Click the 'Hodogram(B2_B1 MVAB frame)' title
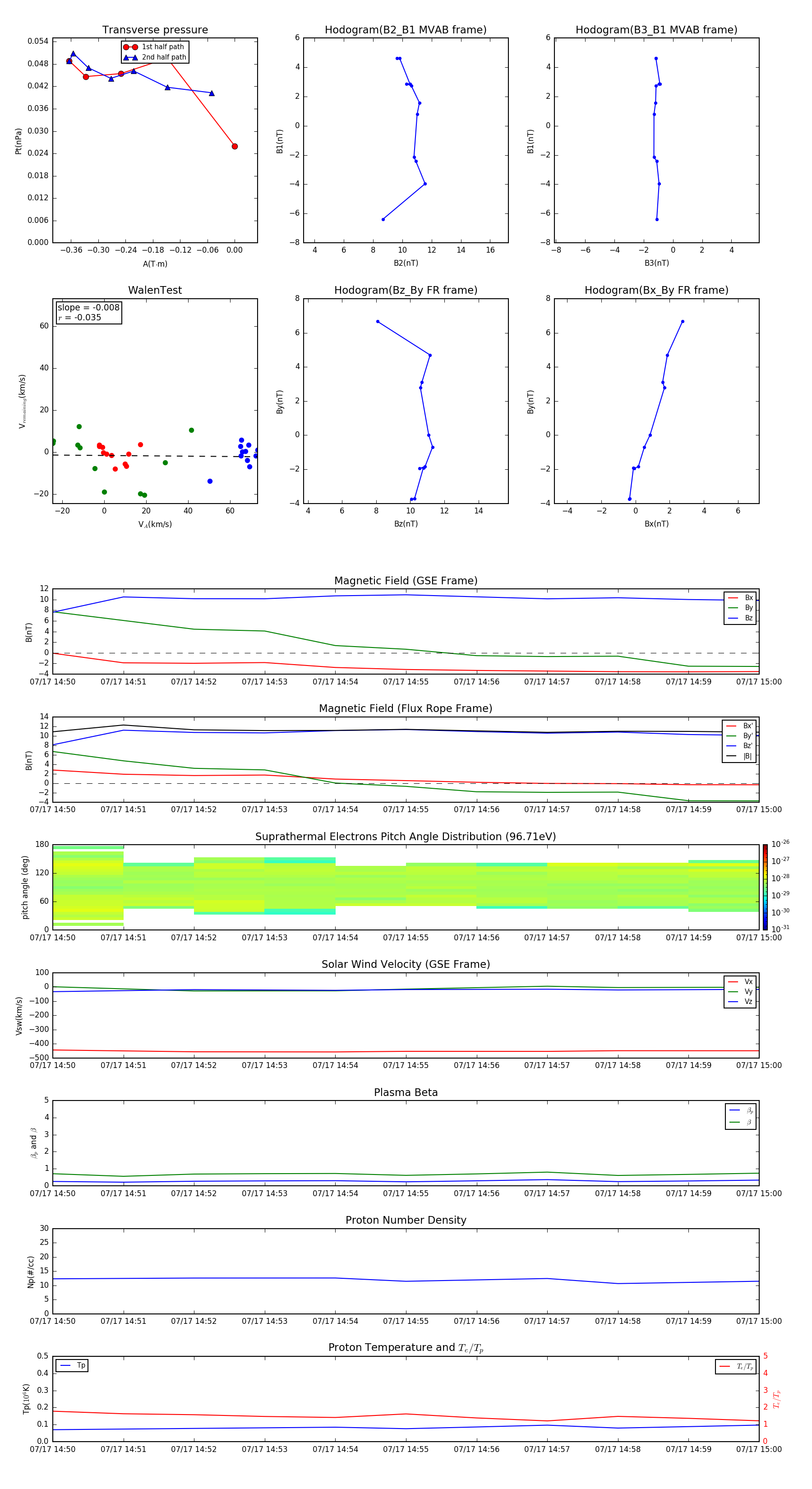Image resolution: width=812 pixels, height=1489 pixels. click(x=406, y=30)
